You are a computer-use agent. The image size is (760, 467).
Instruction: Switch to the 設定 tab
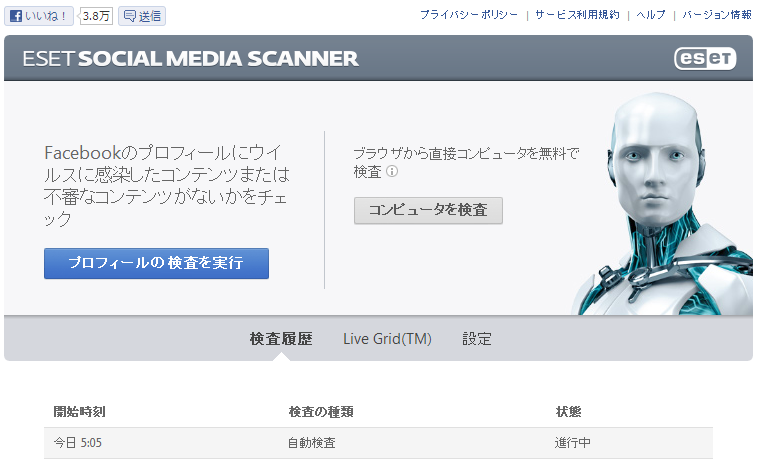click(477, 338)
